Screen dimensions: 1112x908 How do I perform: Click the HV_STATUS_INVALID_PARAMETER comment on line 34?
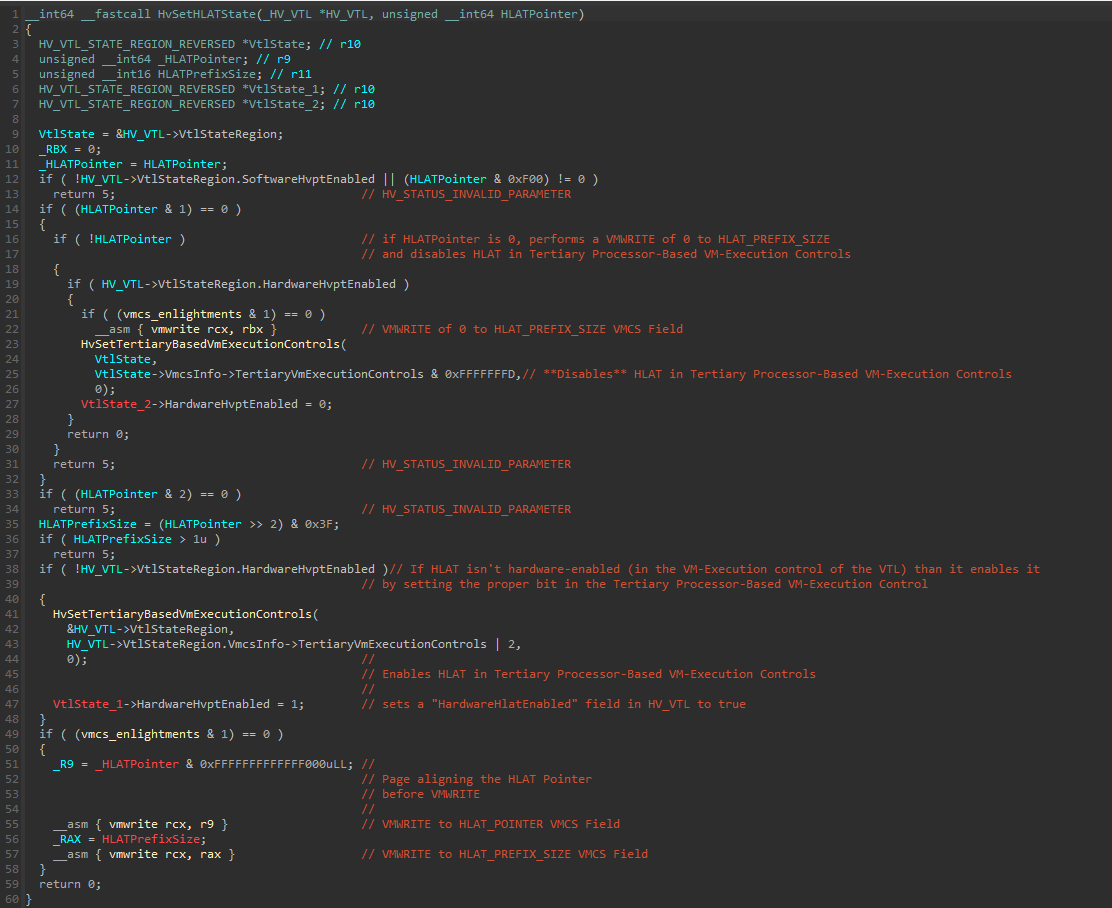(466, 509)
